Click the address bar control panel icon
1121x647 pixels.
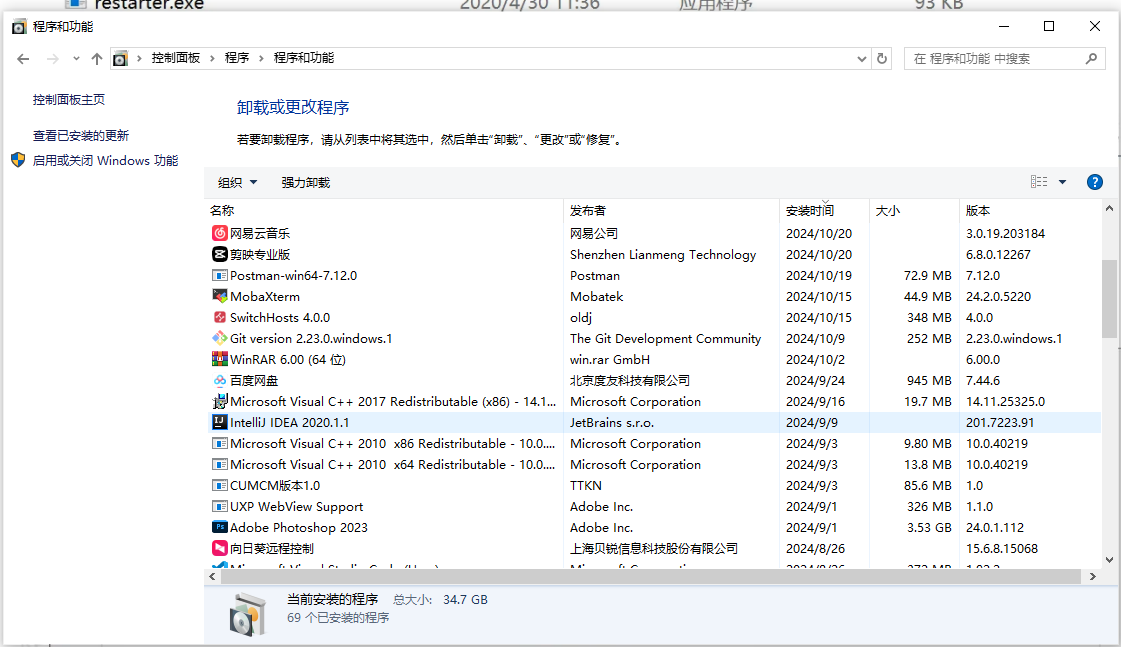121,59
